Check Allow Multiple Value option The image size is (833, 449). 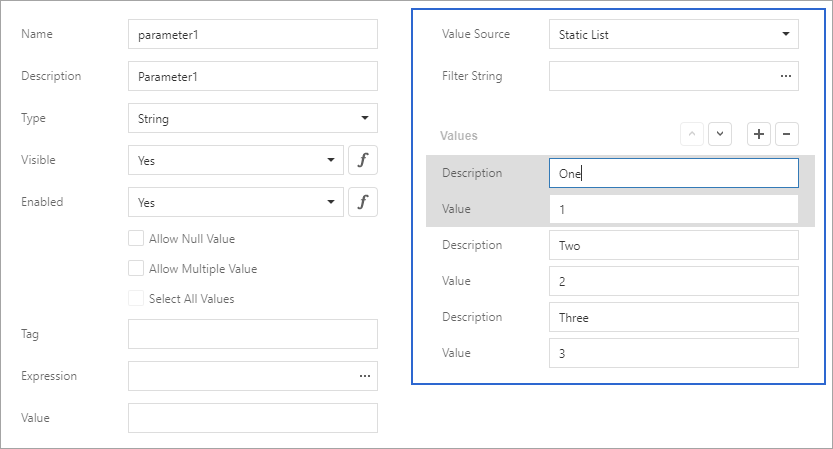pos(136,269)
